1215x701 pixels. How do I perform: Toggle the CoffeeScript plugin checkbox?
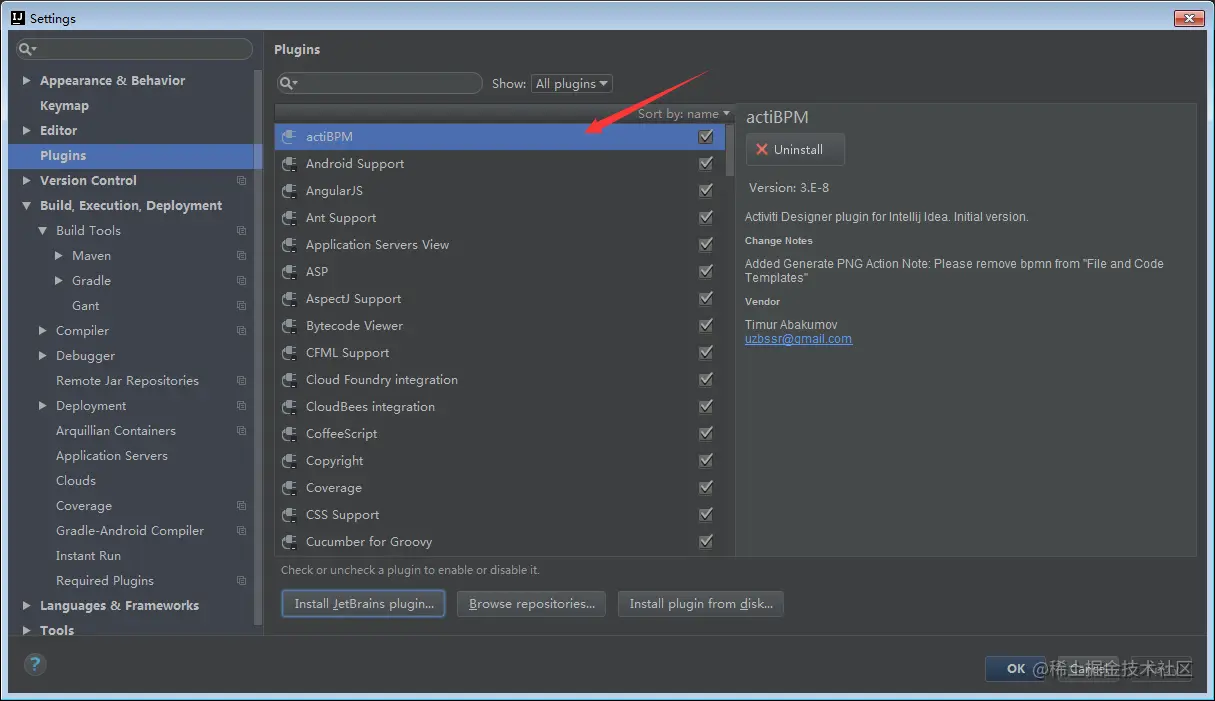point(706,434)
